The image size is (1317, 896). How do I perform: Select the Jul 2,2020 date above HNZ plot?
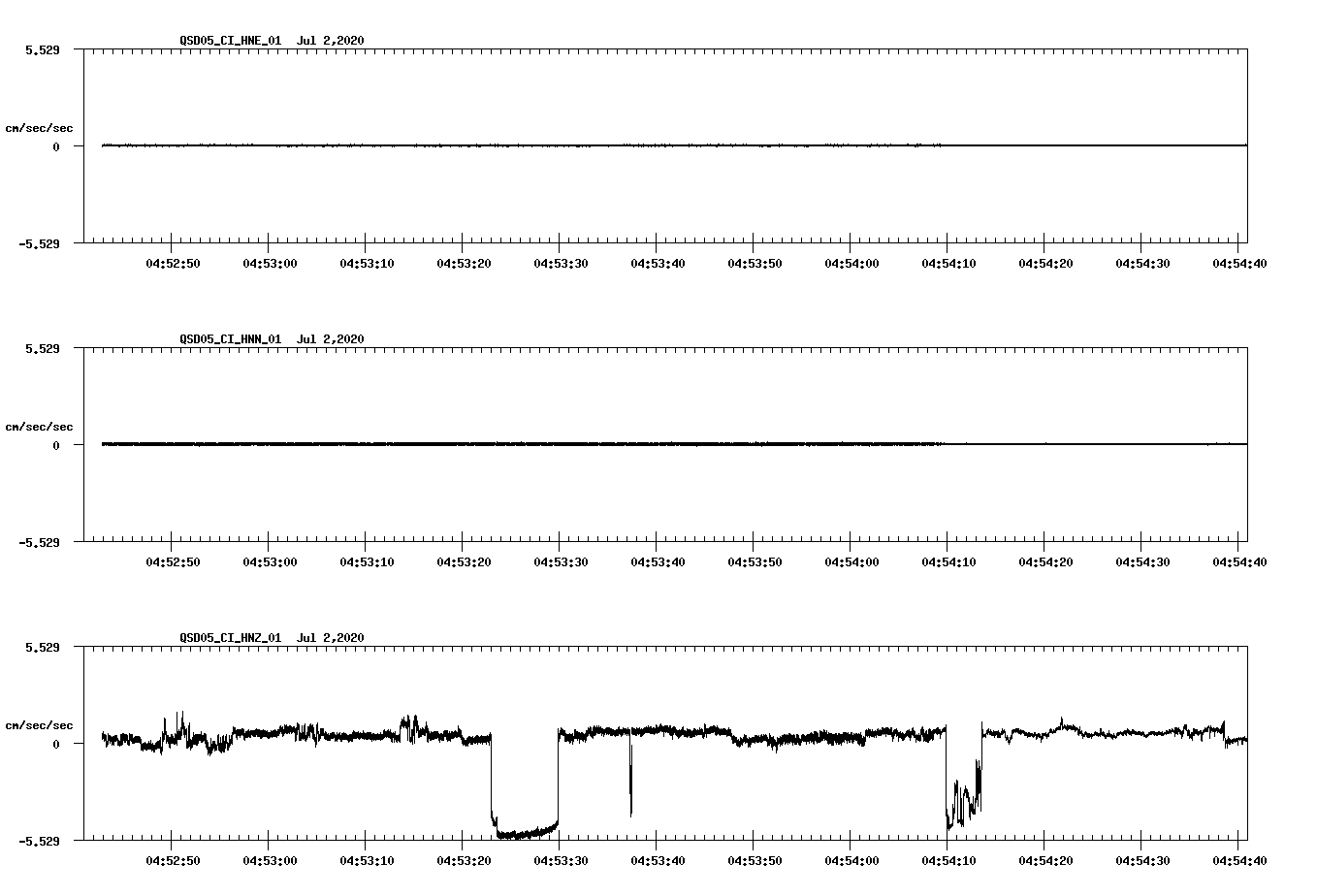(x=331, y=638)
